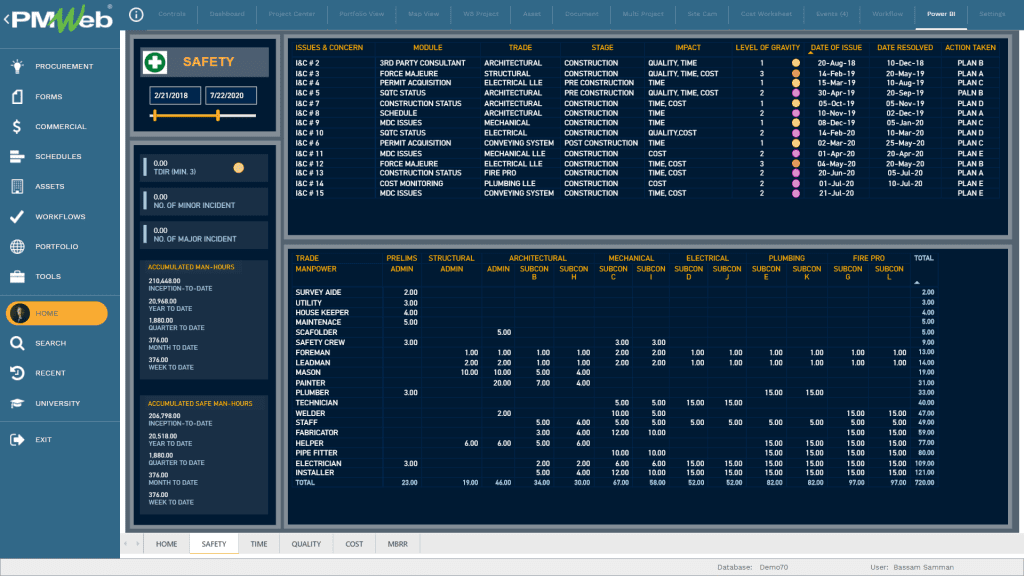Click the User: Bassam Samman status entry
The image size is (1024, 576).
pos(912,568)
